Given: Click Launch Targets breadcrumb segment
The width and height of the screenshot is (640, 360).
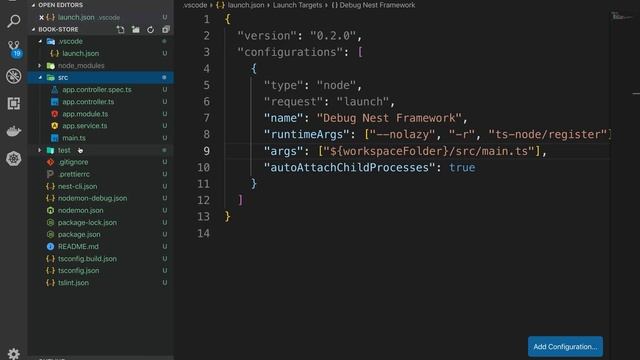Looking at the screenshot, I should (x=297, y=5).
